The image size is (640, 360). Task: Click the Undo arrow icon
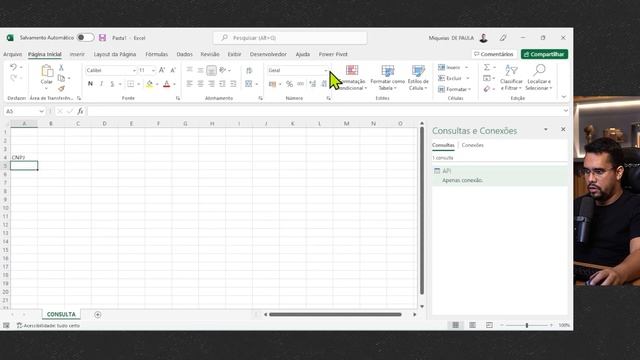13,67
